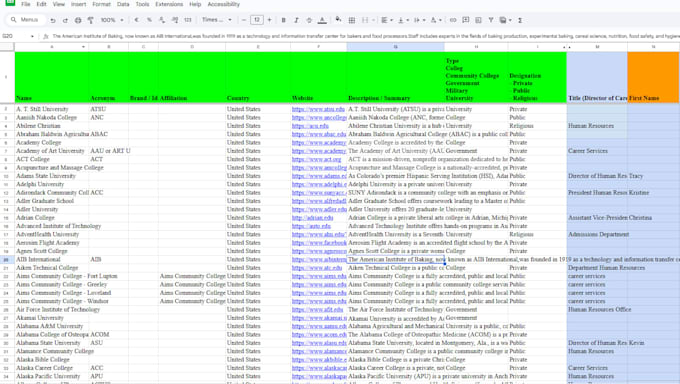Open the A. T. Still University website link
Viewport: 680px width, 384px height.
click(318, 109)
